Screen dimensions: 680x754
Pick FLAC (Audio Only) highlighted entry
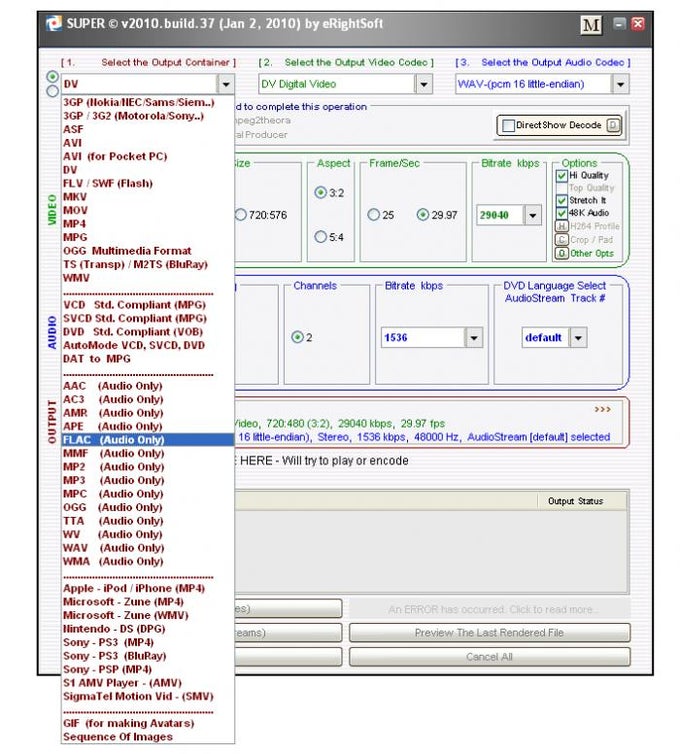tap(148, 440)
